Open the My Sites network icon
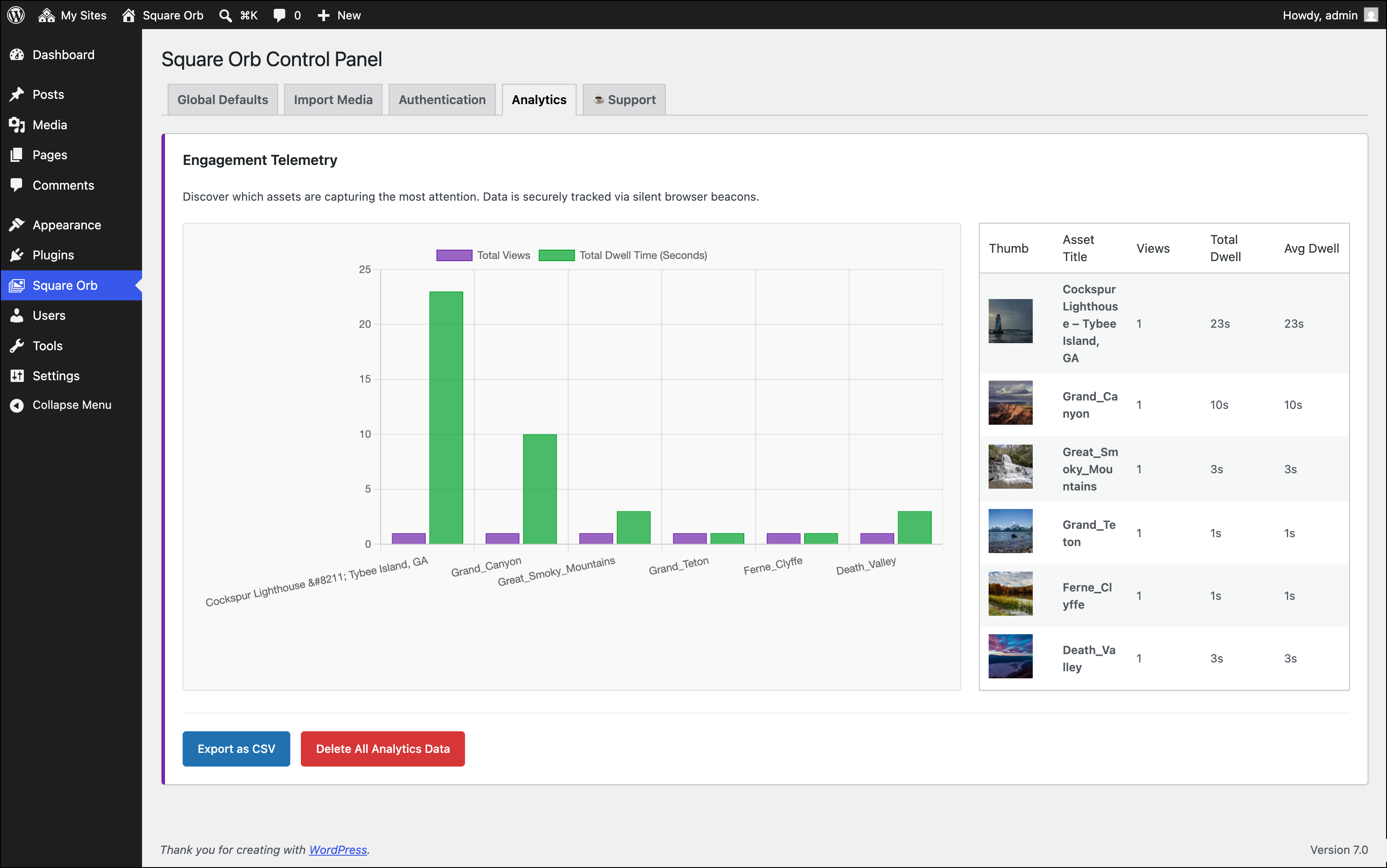Screen dimensions: 1387x868 point(46,15)
